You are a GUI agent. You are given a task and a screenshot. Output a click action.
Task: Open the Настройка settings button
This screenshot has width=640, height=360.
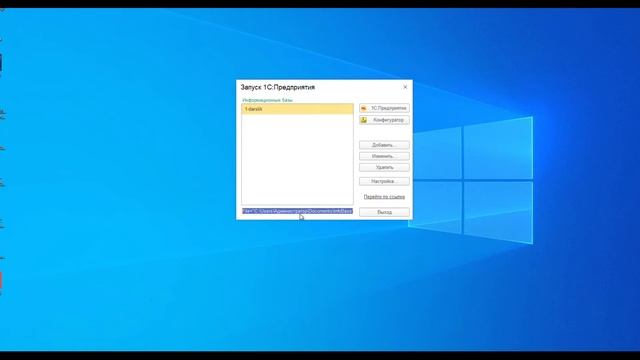(x=384, y=181)
